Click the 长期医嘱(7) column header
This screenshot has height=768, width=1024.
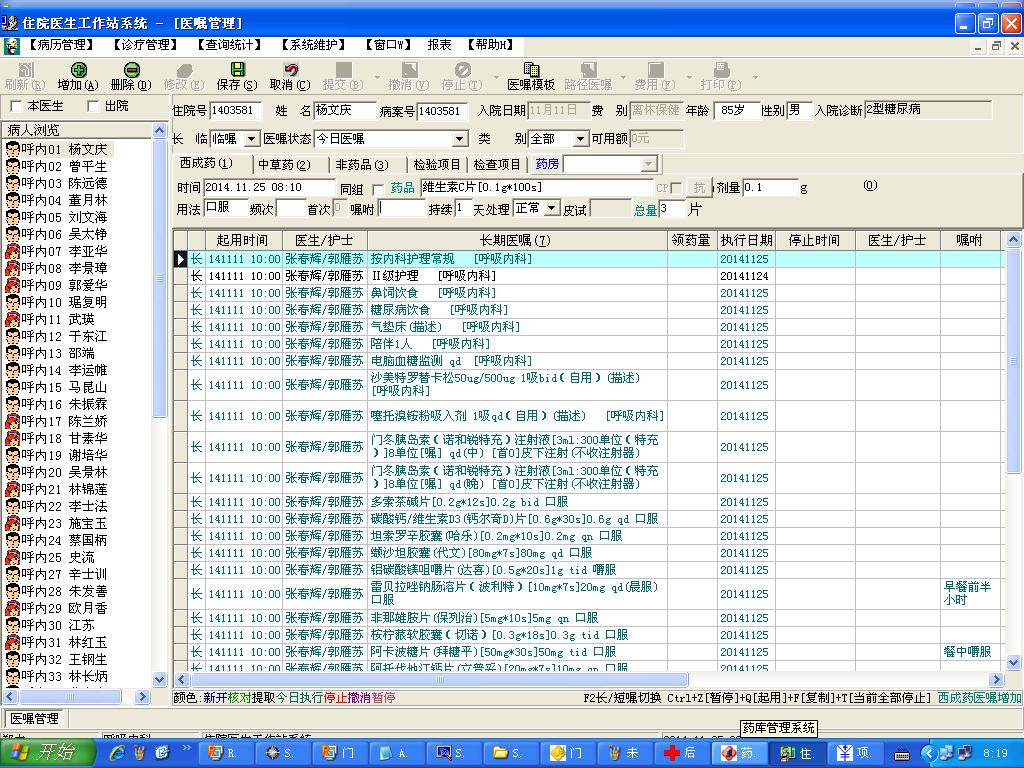click(516, 240)
